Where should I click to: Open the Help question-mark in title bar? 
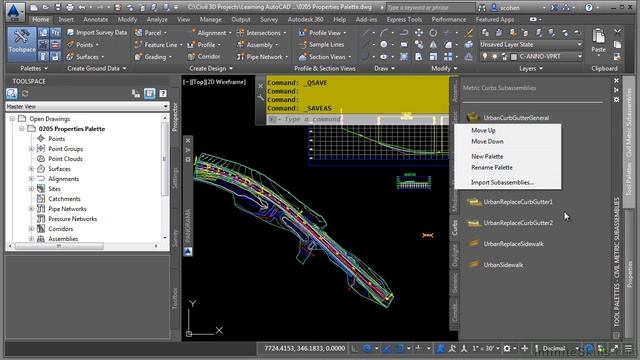point(589,7)
